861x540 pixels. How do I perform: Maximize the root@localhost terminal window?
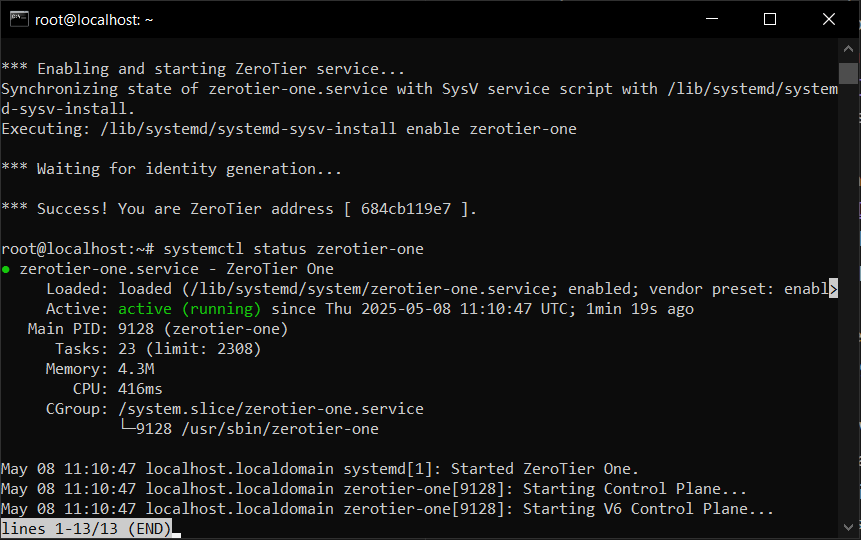(770, 19)
